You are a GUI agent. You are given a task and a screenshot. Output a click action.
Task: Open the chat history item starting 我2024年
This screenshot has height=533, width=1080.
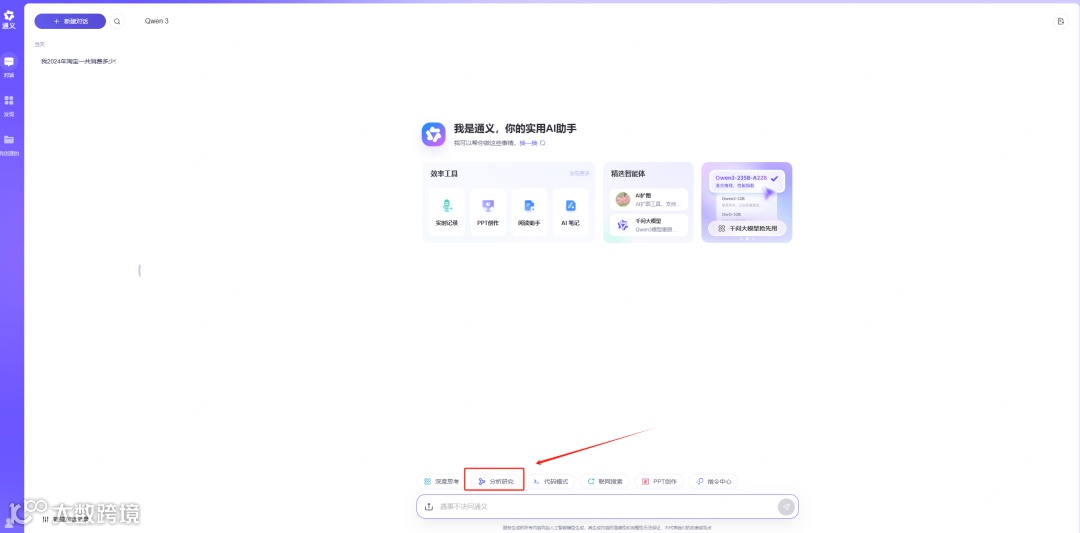pyautogui.click(x=78, y=61)
